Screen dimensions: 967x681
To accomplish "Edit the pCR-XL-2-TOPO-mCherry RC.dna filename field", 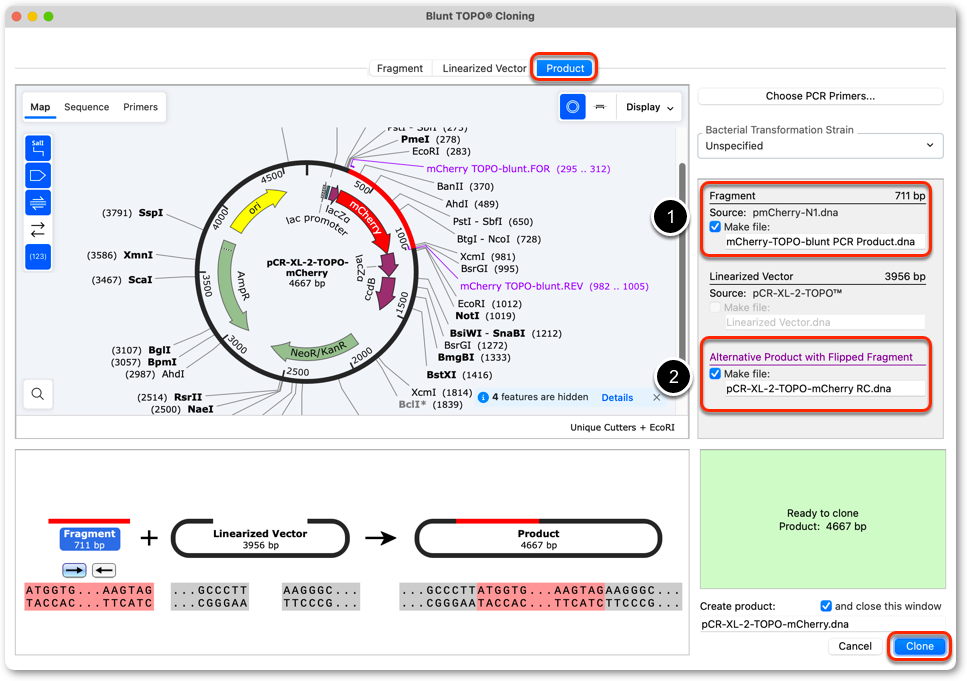I will [x=825, y=389].
